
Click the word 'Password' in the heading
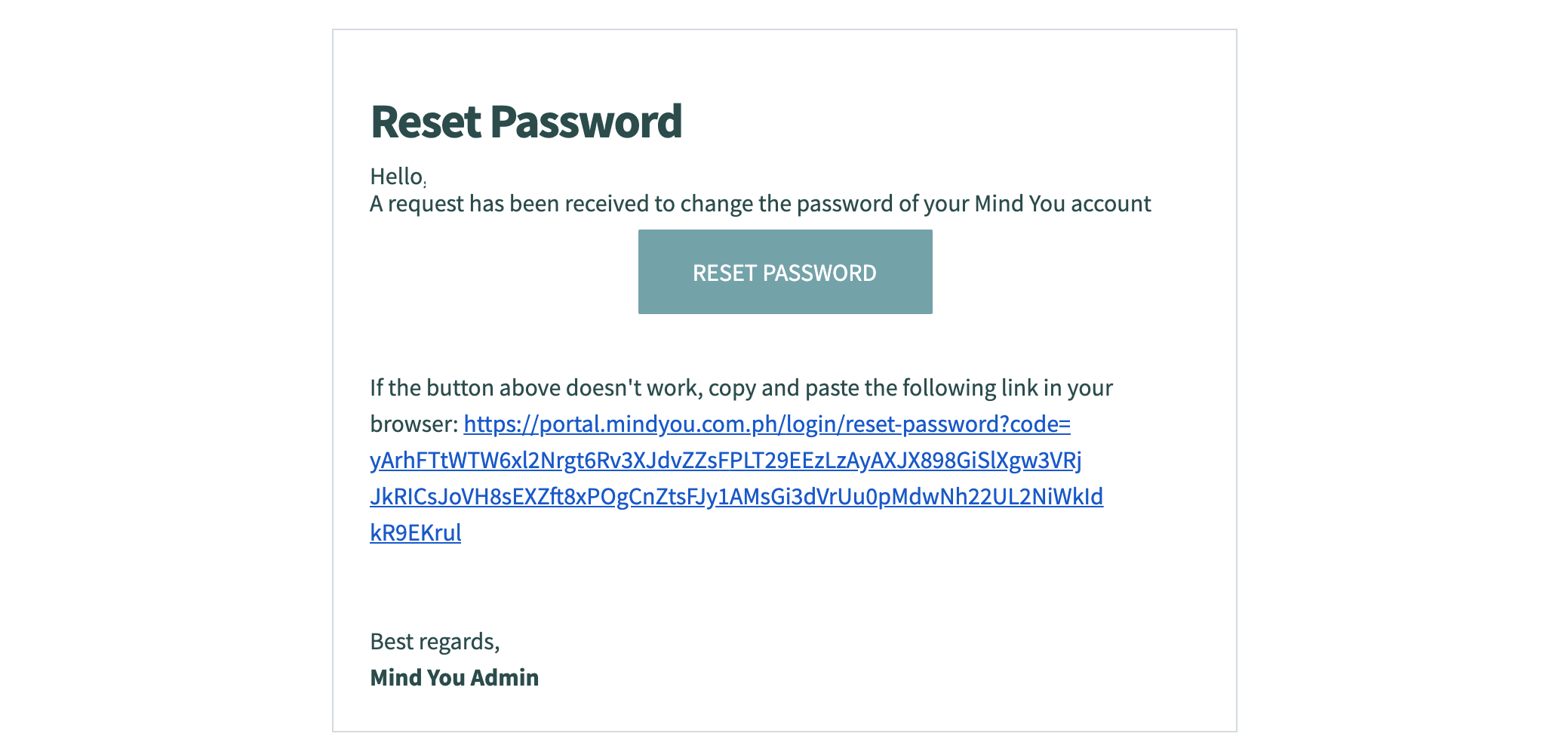tap(586, 122)
